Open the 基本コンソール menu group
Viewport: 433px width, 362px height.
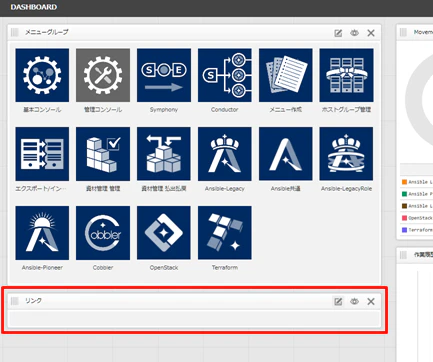[x=42, y=75]
